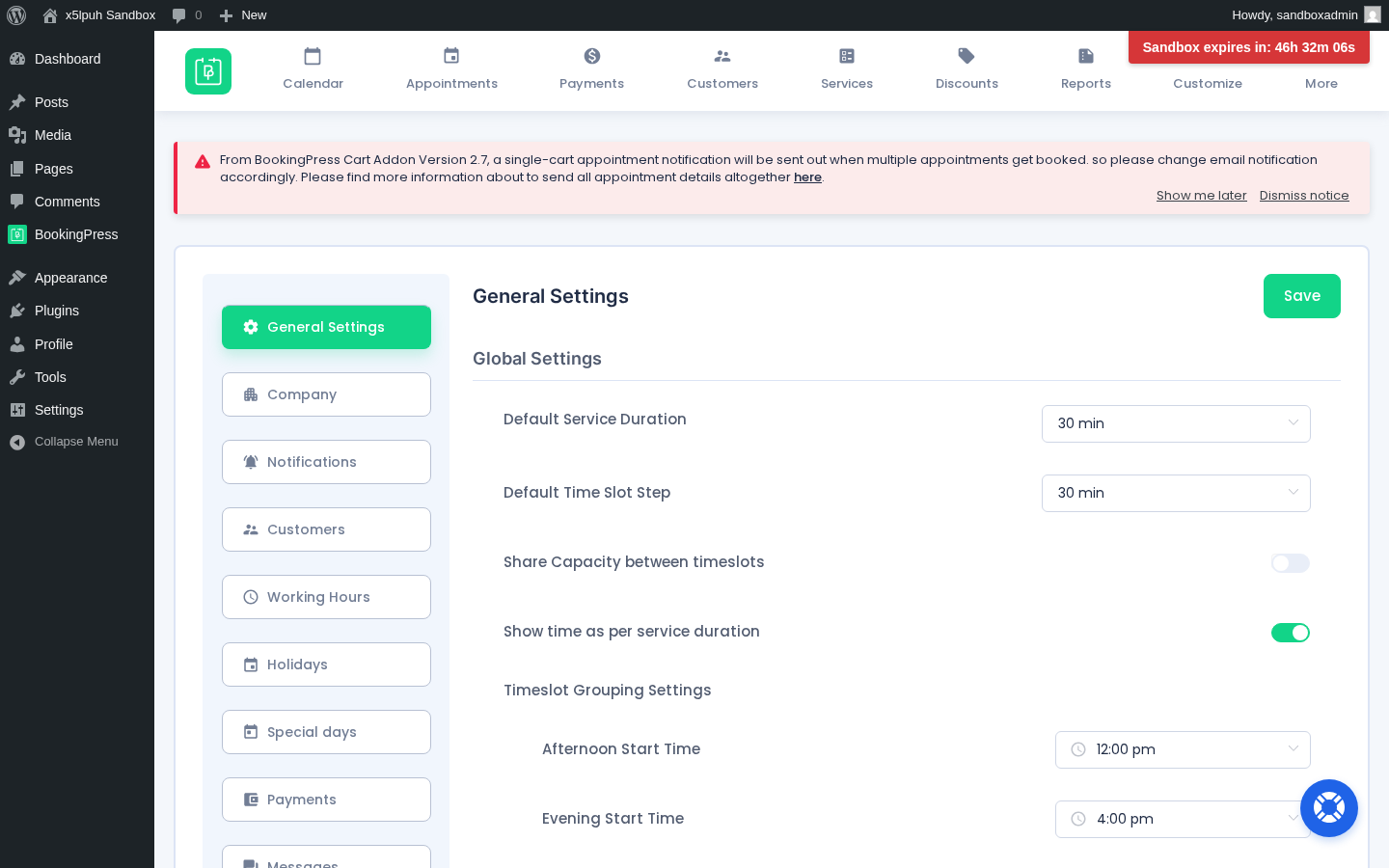The height and width of the screenshot is (868, 1389).
Task: Open the 4:00 pm Evening Start Time field
Action: (x=1183, y=819)
